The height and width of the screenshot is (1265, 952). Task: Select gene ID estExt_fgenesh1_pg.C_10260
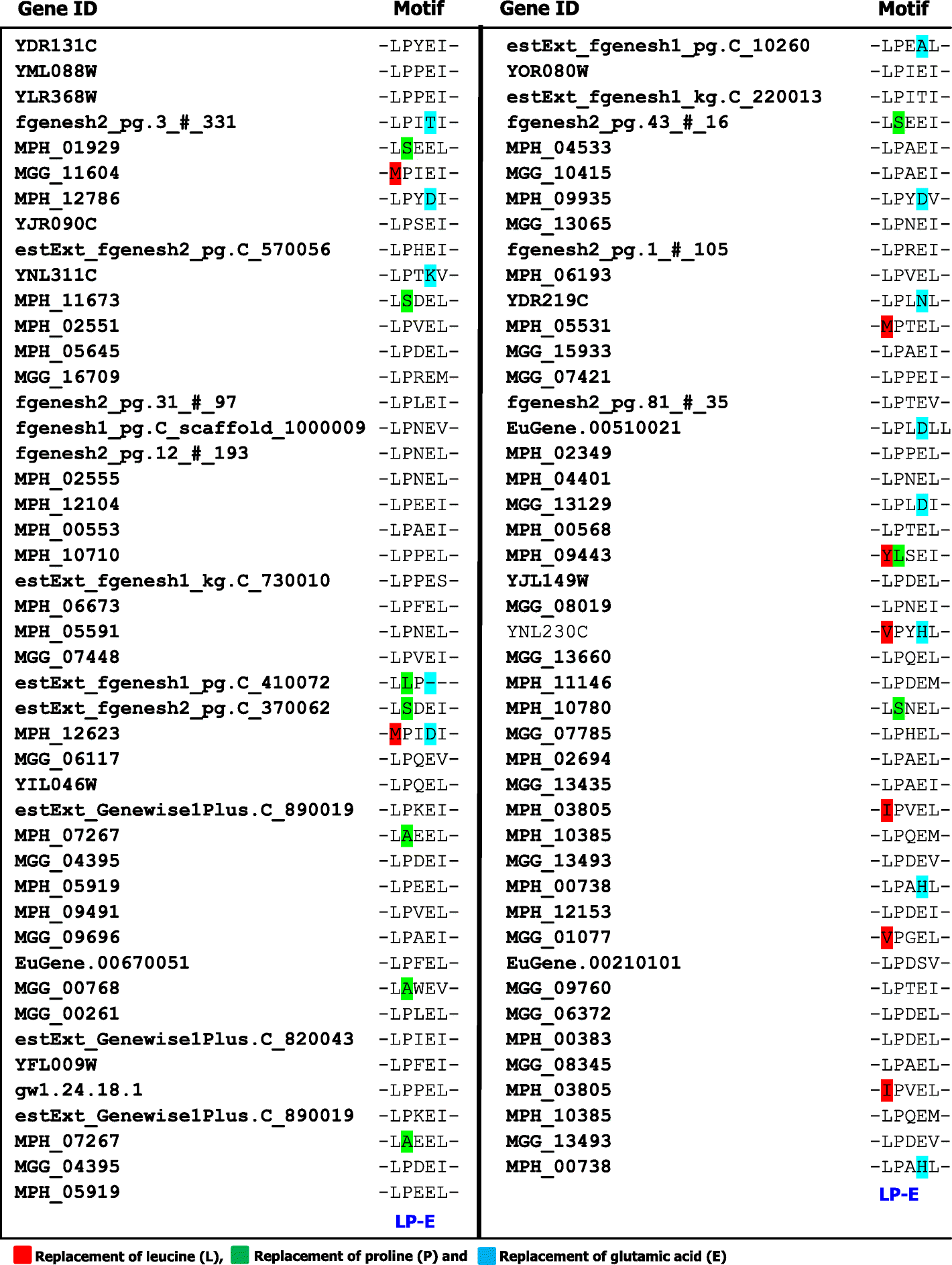[658, 46]
